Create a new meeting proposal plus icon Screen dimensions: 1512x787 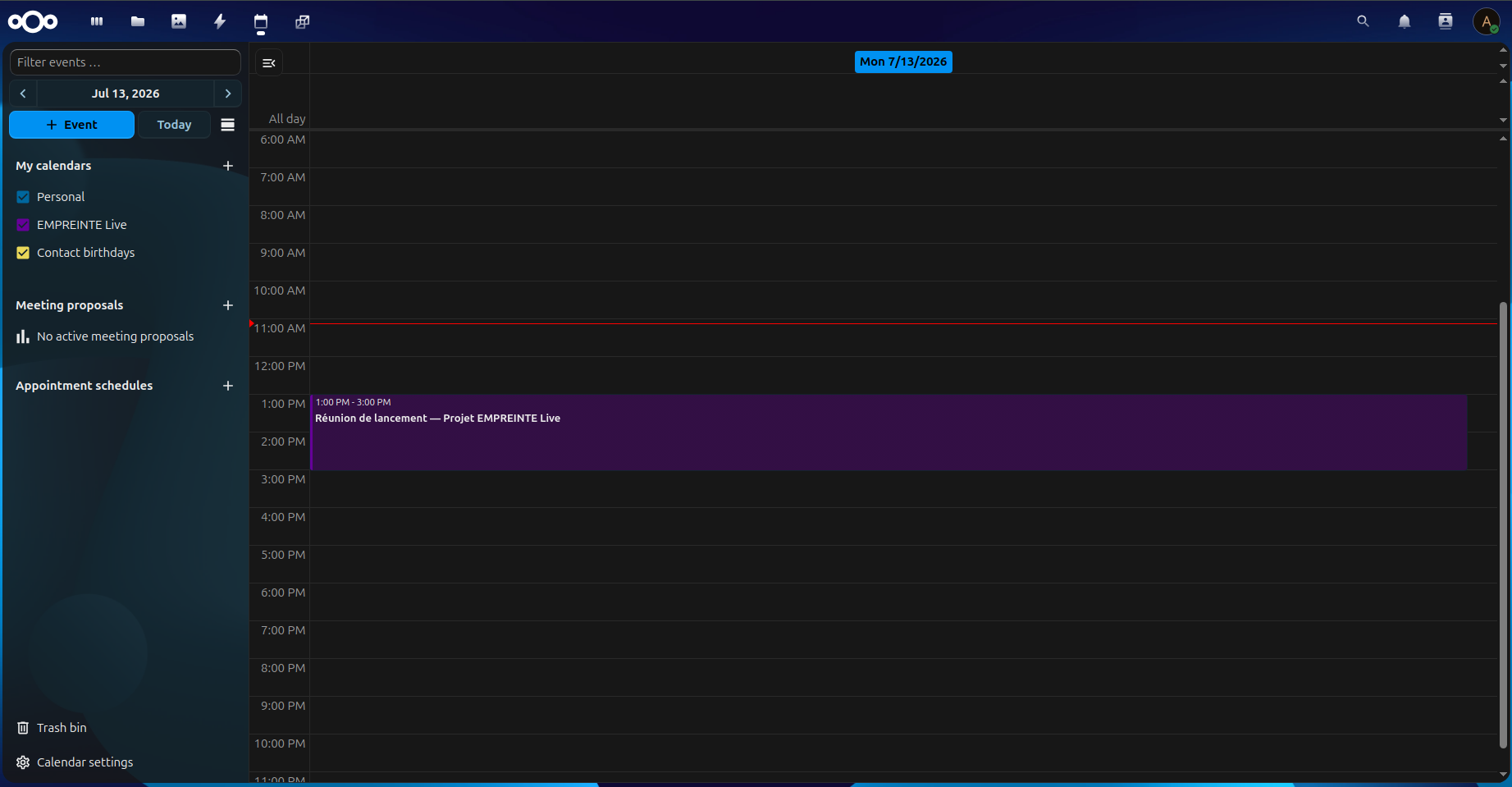pyautogui.click(x=228, y=305)
